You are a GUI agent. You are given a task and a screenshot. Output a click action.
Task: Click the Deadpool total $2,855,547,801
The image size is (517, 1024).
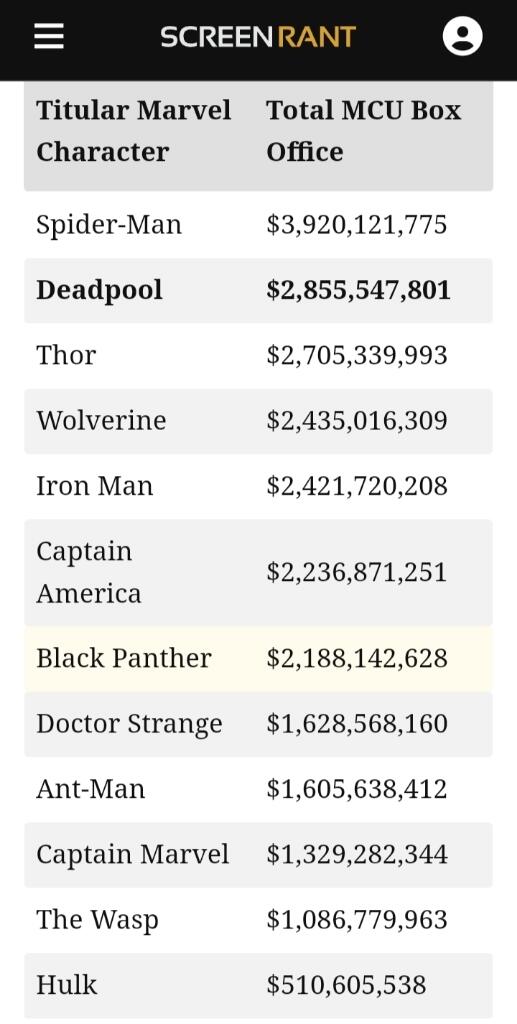pyautogui.click(x=358, y=290)
